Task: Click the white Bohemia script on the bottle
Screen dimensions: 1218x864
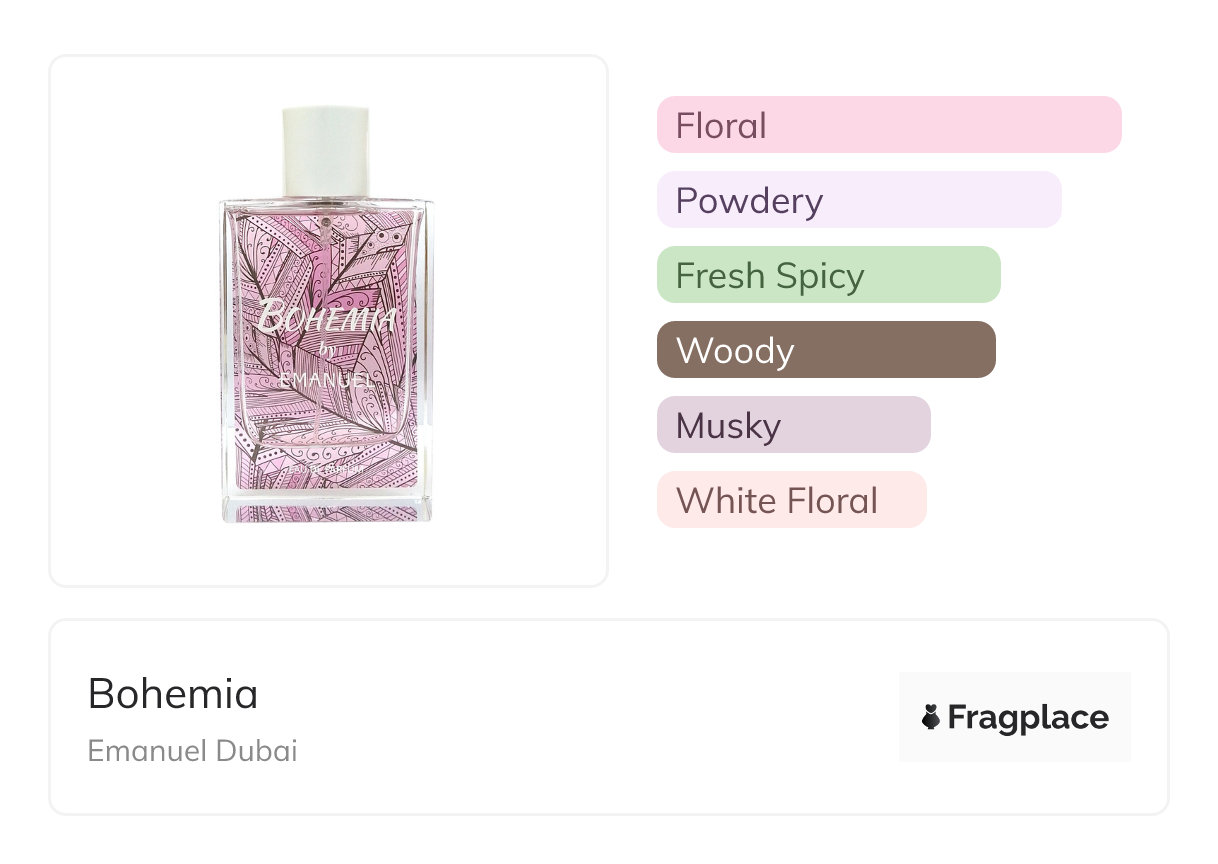Action: coord(327,318)
